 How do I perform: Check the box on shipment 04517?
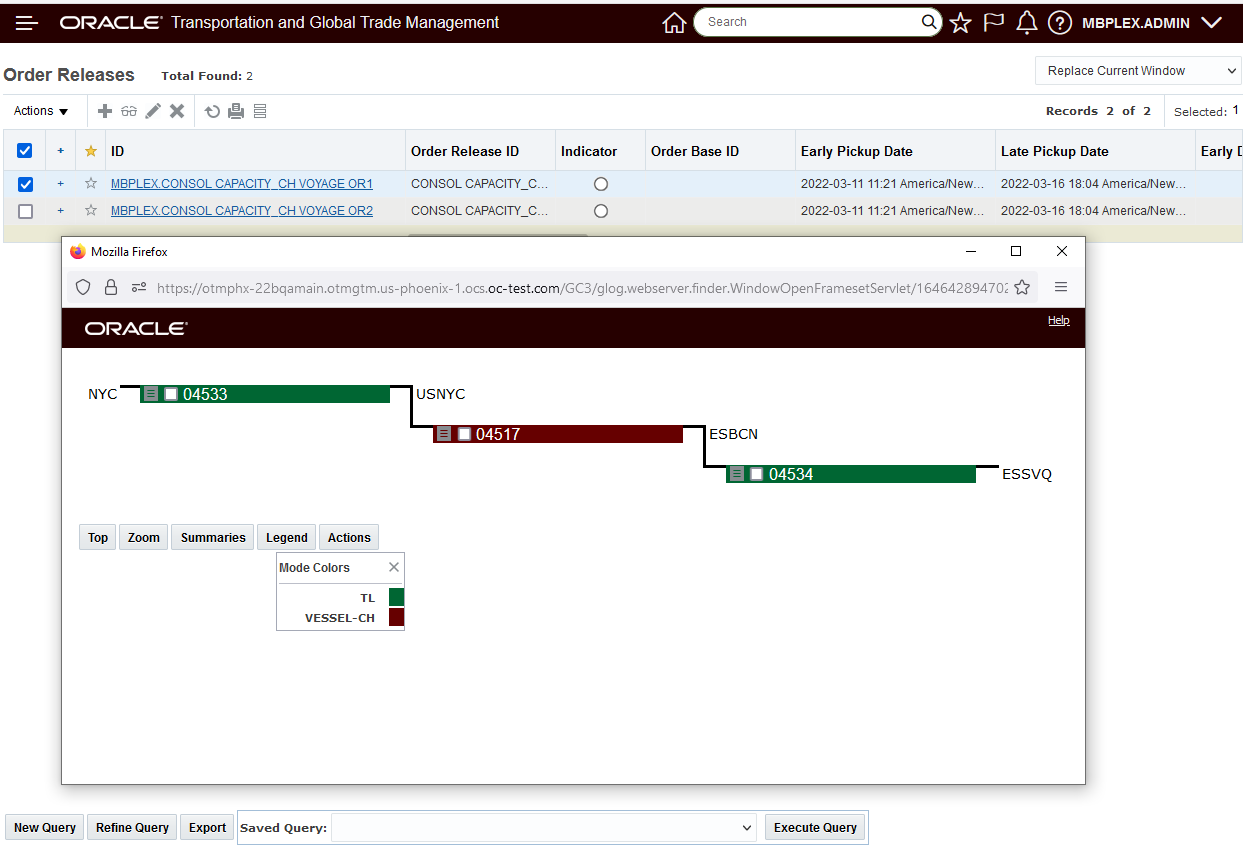(x=464, y=434)
